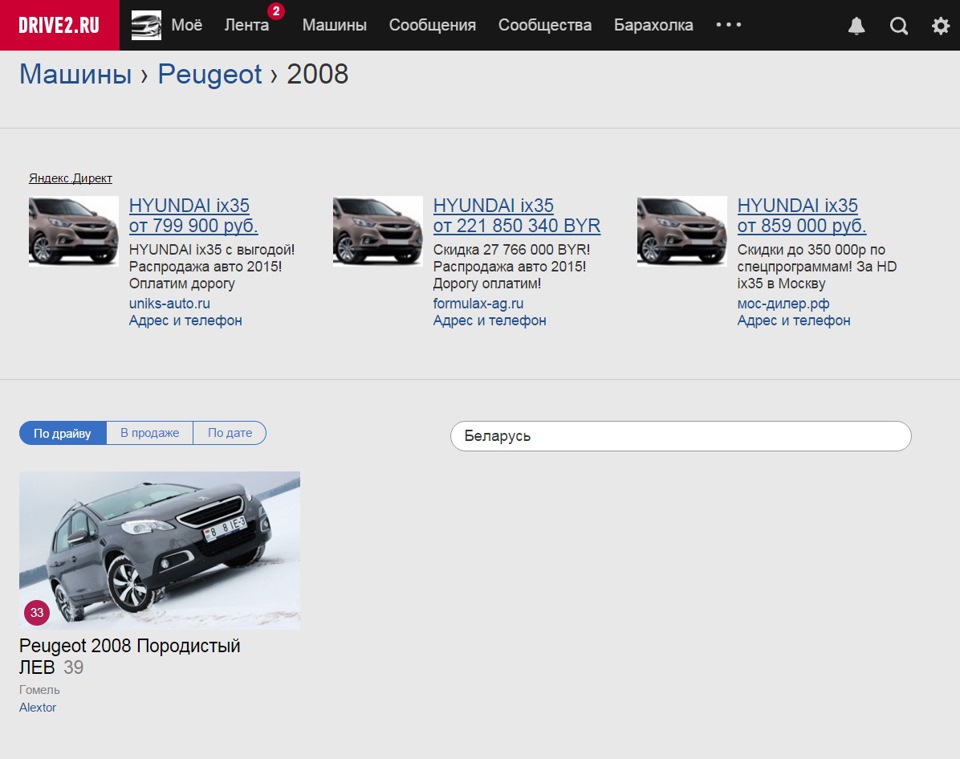The image size is (960, 759).
Task: Open Сообщения in the top bar
Action: 432,25
